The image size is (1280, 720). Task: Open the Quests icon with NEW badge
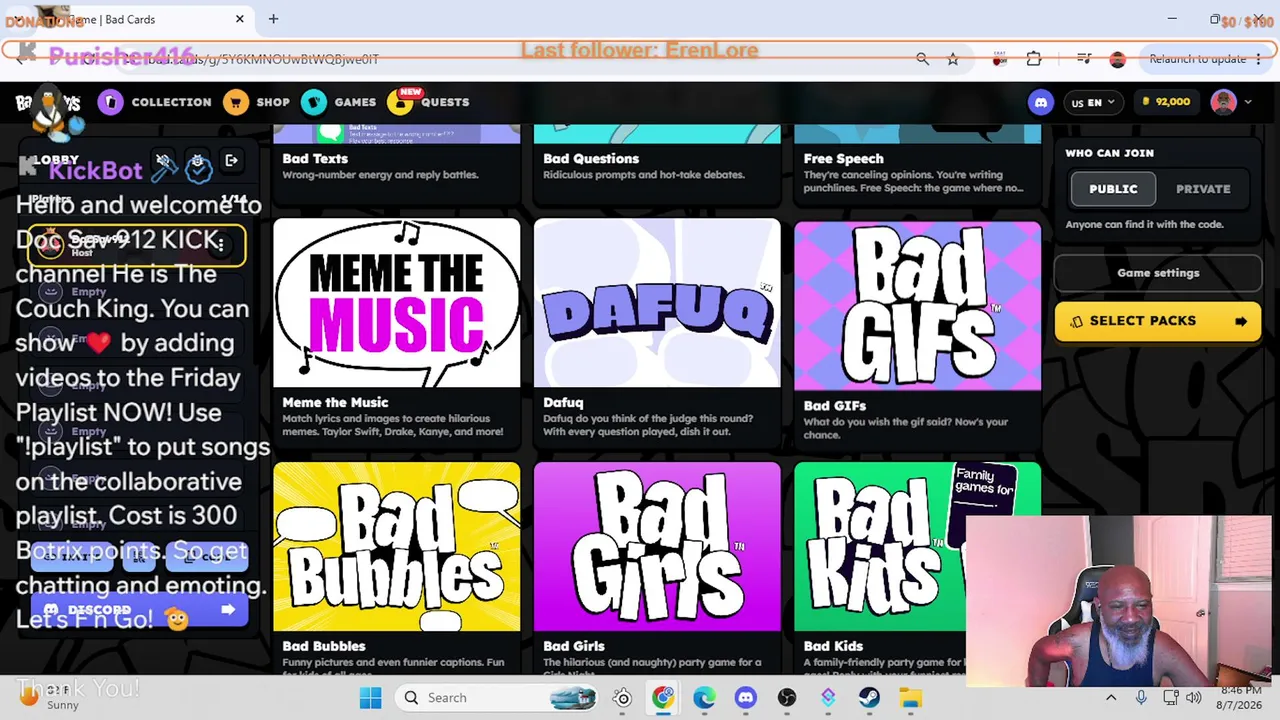click(x=401, y=102)
